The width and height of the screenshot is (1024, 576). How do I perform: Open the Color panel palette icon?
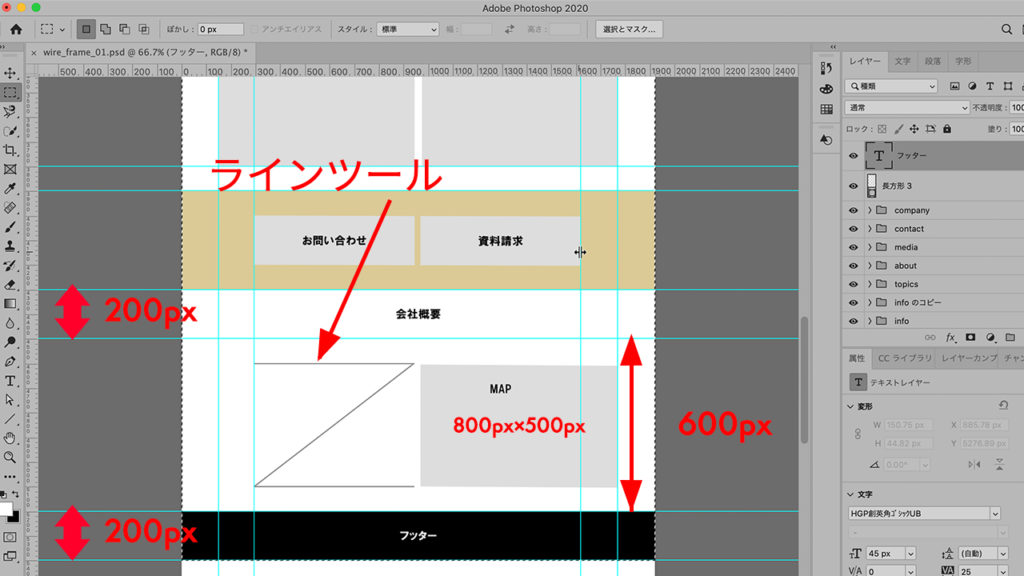[x=826, y=89]
